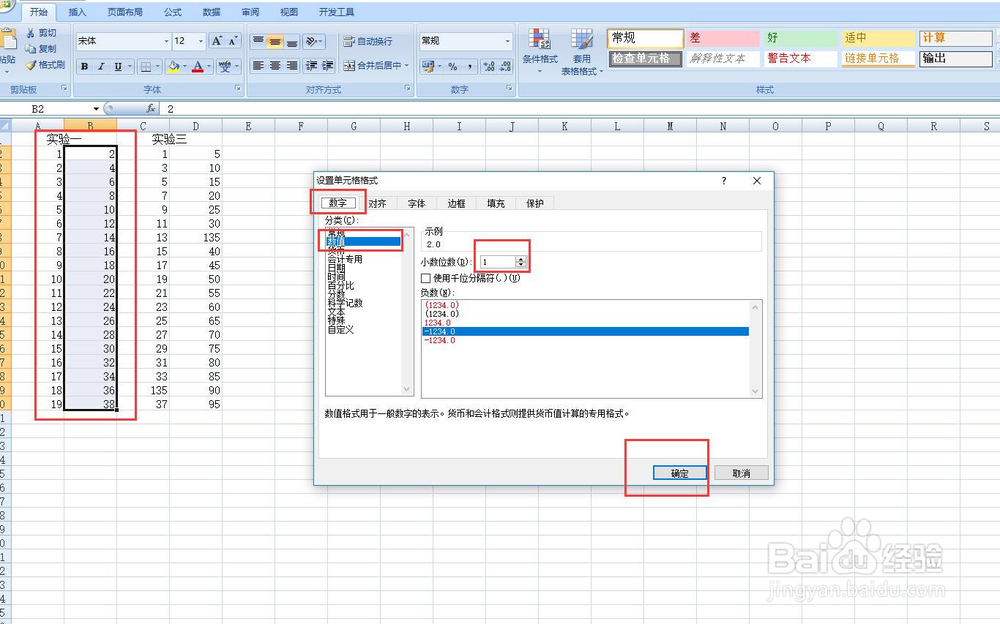Open the Alignment (对齐) dialog tab
This screenshot has width=1000, height=624.
pyautogui.click(x=378, y=204)
